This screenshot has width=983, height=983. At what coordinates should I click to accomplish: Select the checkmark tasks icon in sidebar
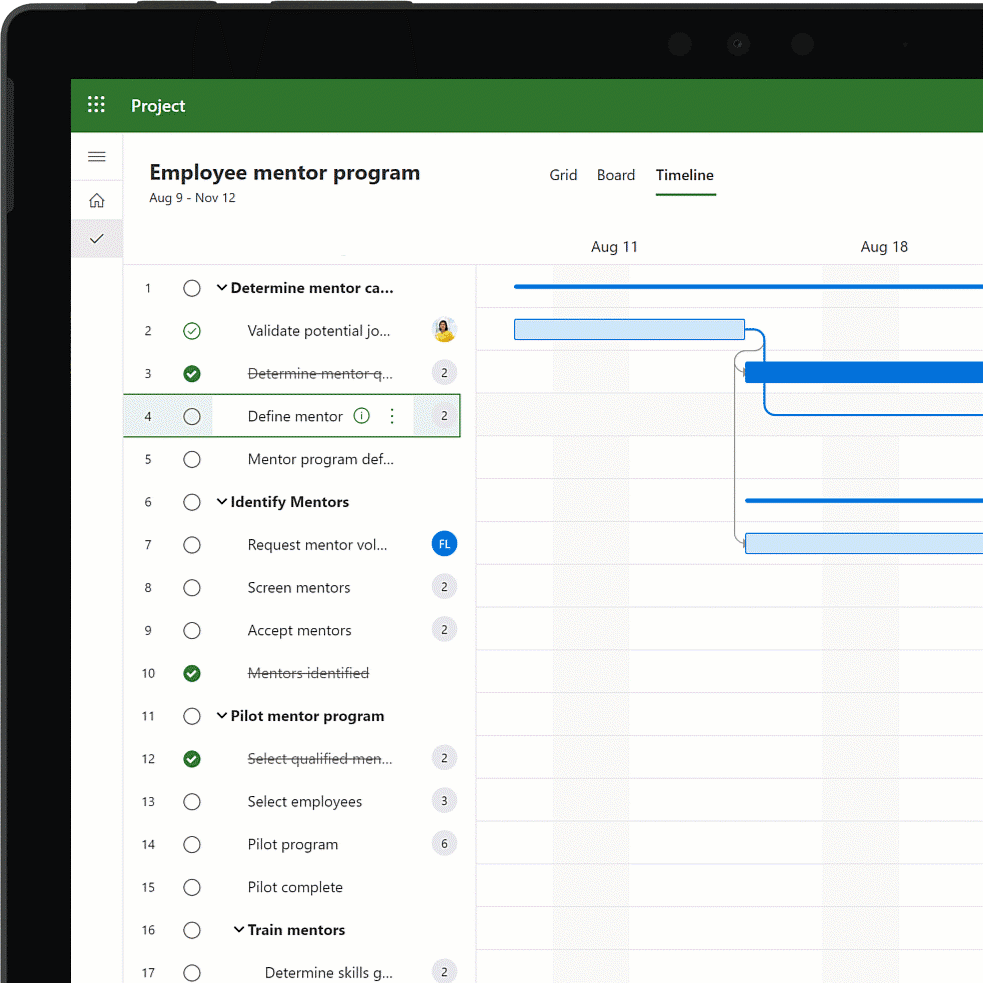97,239
